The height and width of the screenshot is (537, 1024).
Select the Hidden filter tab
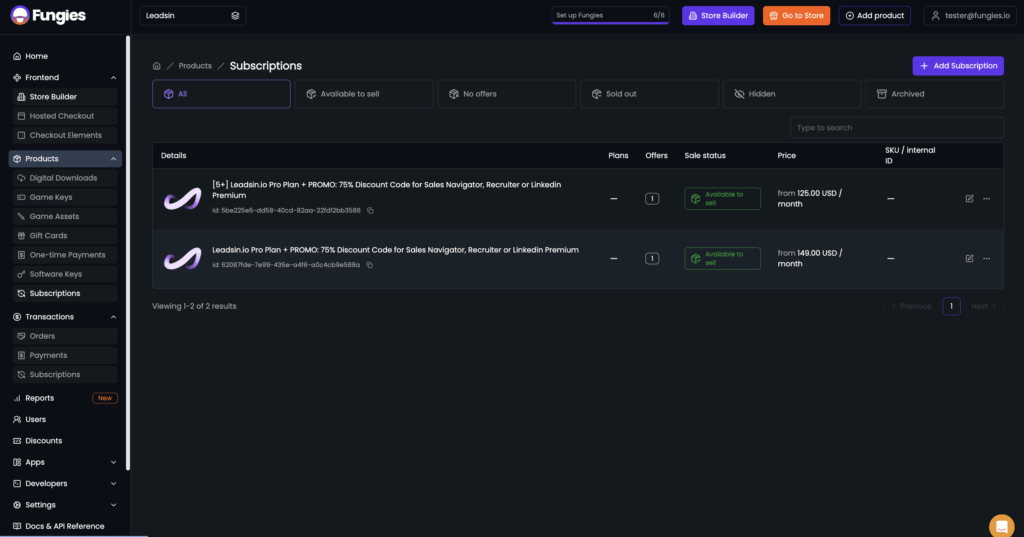(x=792, y=94)
